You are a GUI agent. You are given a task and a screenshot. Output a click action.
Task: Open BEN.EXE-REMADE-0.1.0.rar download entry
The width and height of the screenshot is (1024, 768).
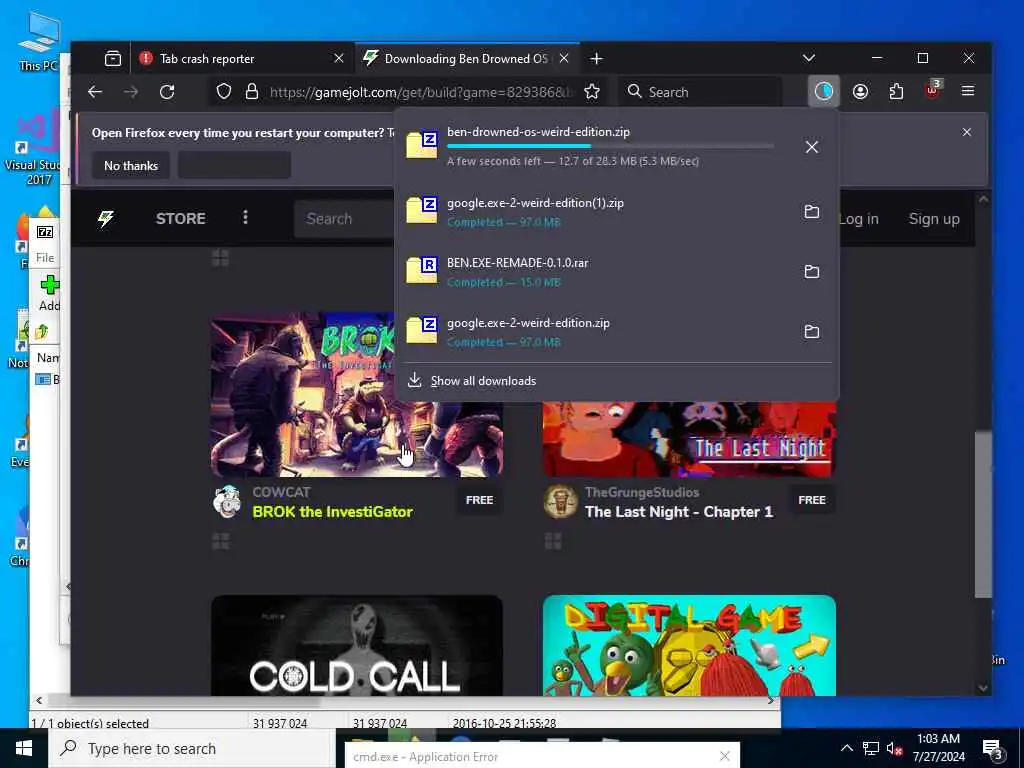click(x=598, y=272)
